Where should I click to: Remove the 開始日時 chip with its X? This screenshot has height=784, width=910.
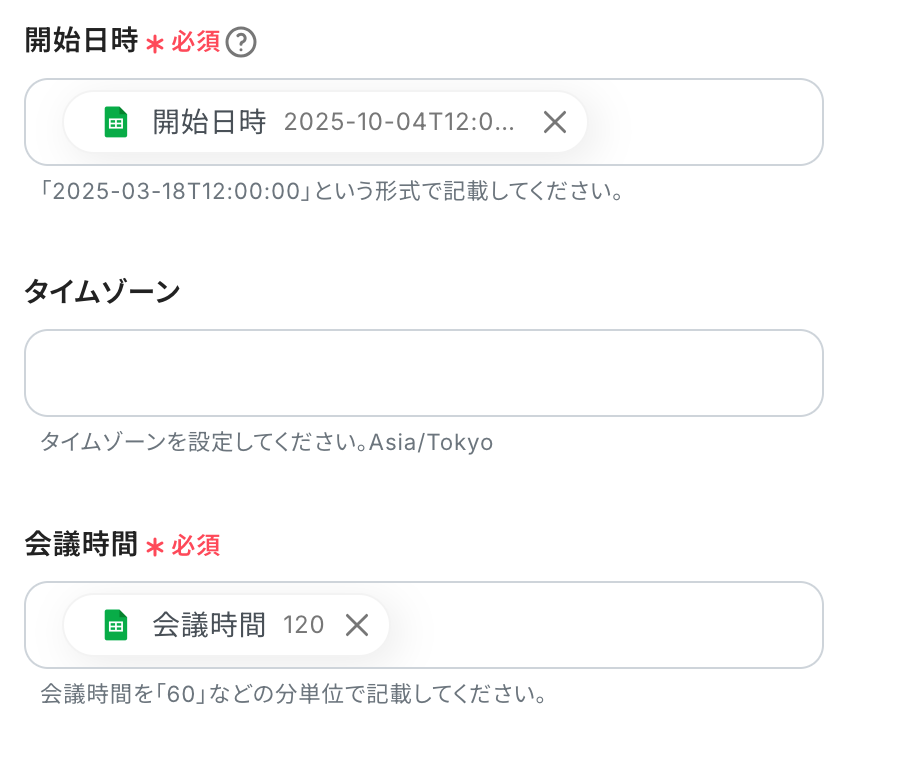[x=555, y=122]
